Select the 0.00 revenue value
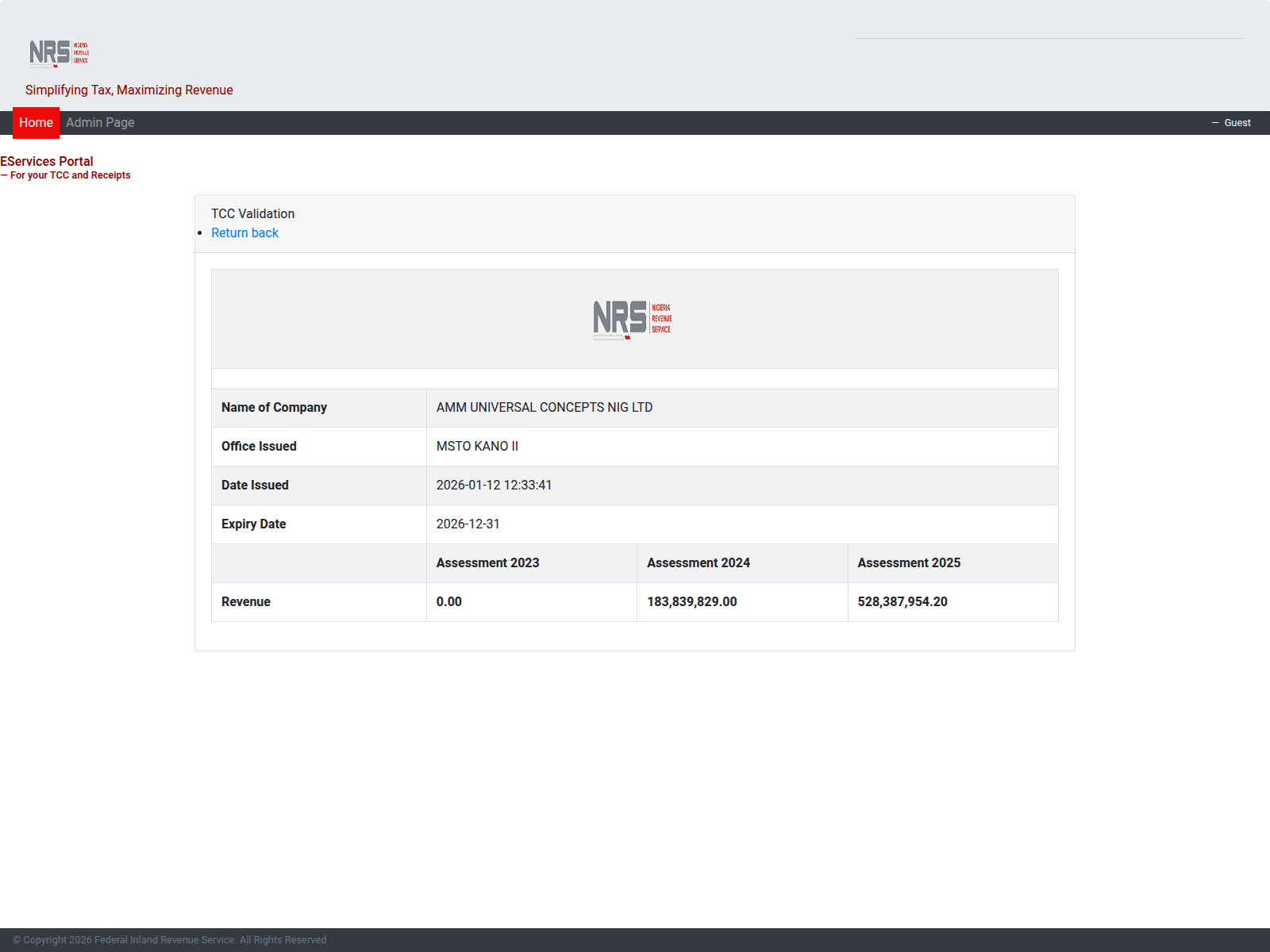Image resolution: width=1270 pixels, height=952 pixels. (x=448, y=602)
